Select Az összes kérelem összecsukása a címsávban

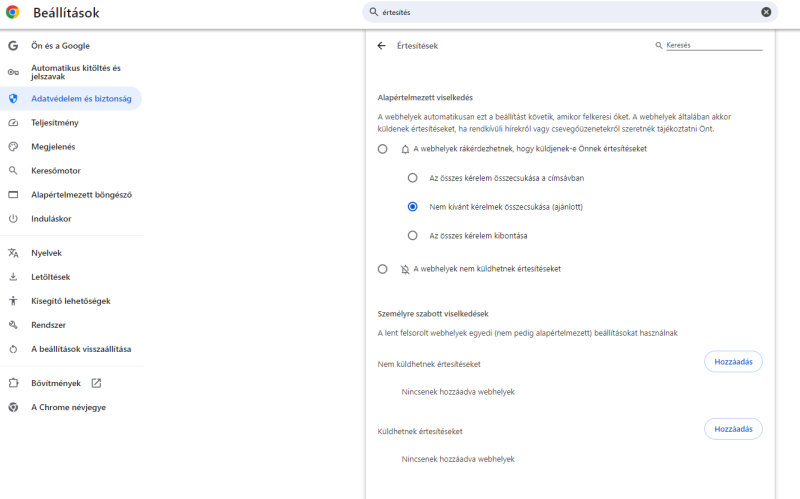tap(412, 178)
